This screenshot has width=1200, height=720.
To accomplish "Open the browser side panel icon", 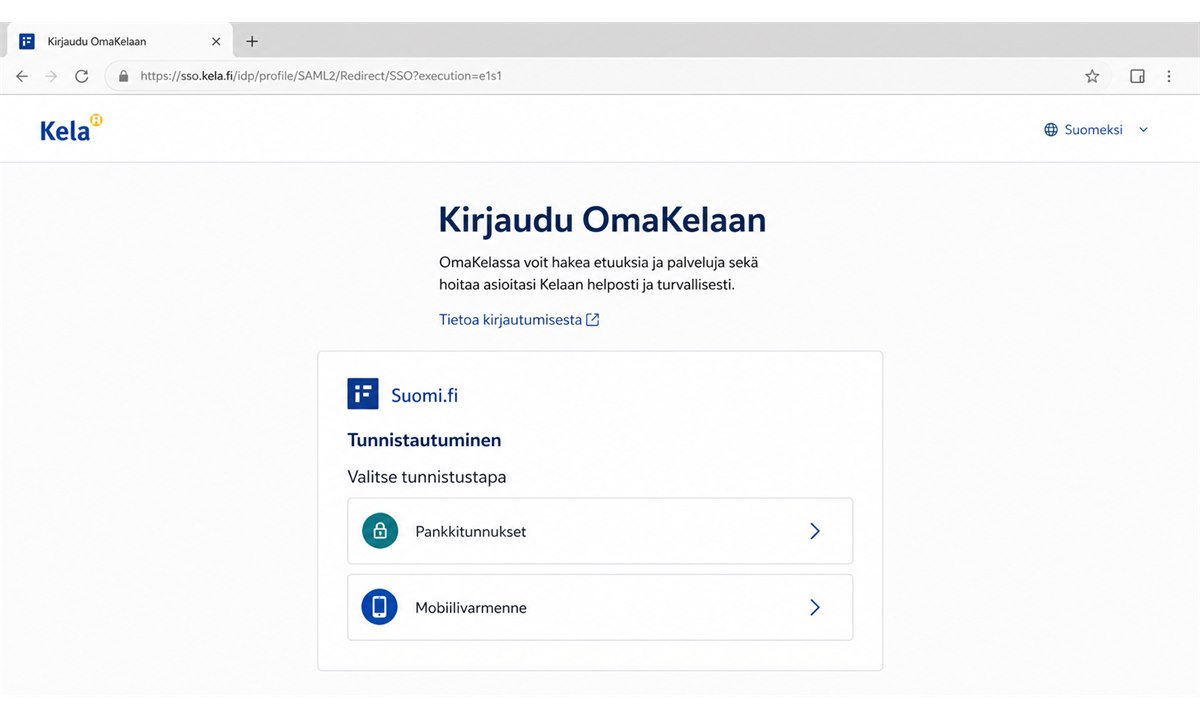I will [x=1137, y=76].
